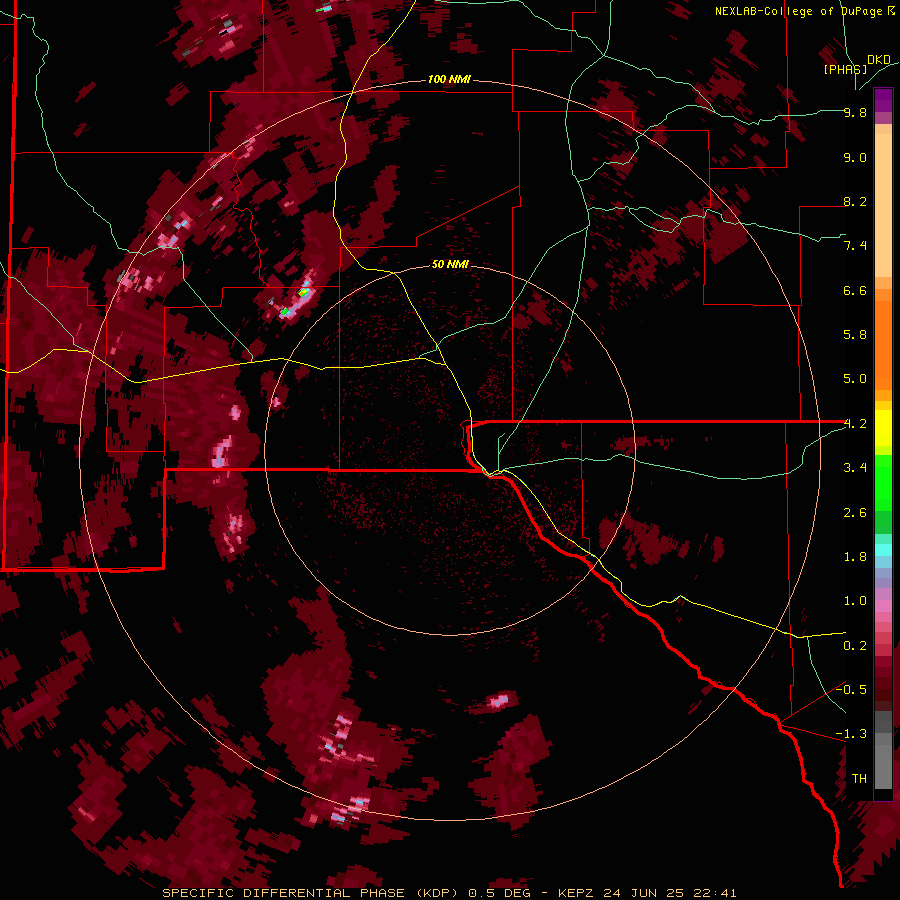Click the 2.6 colorbar scale value

point(855,512)
